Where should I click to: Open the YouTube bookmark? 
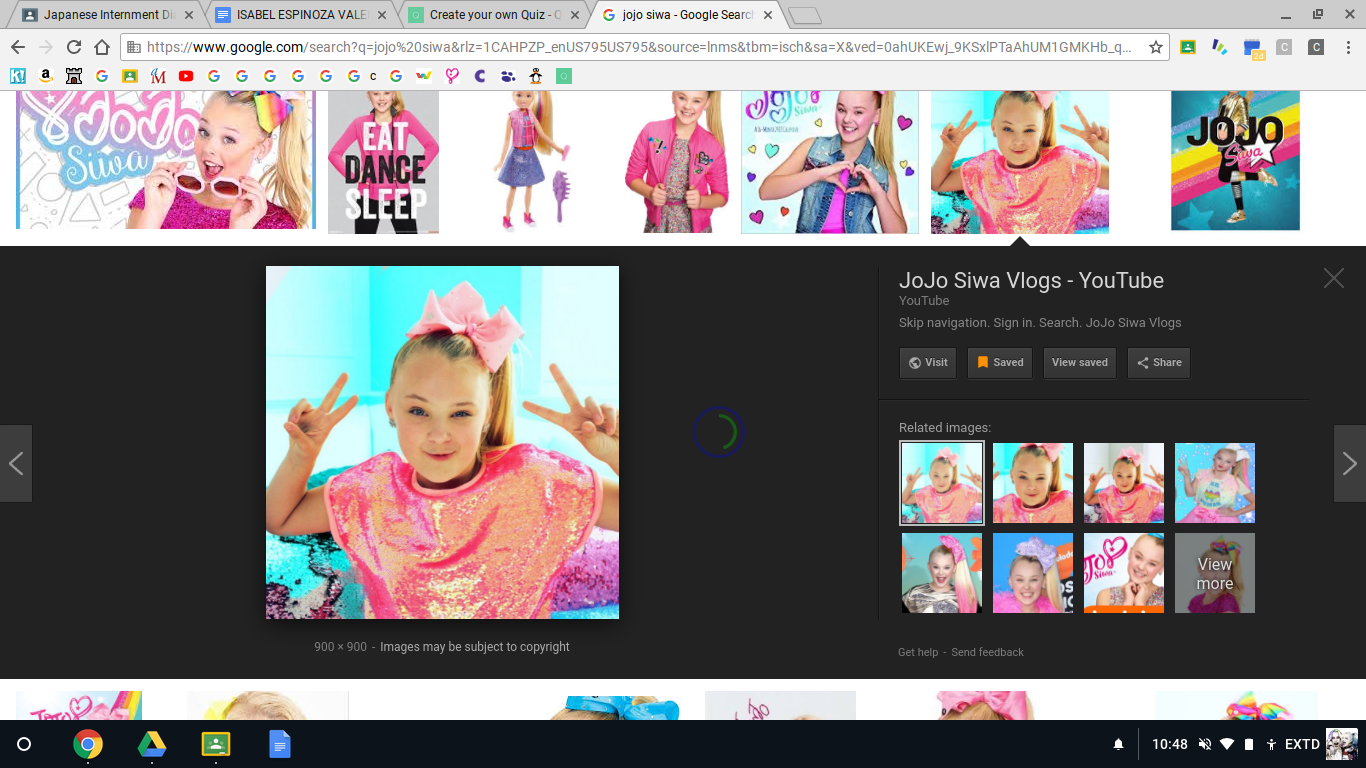[186, 76]
